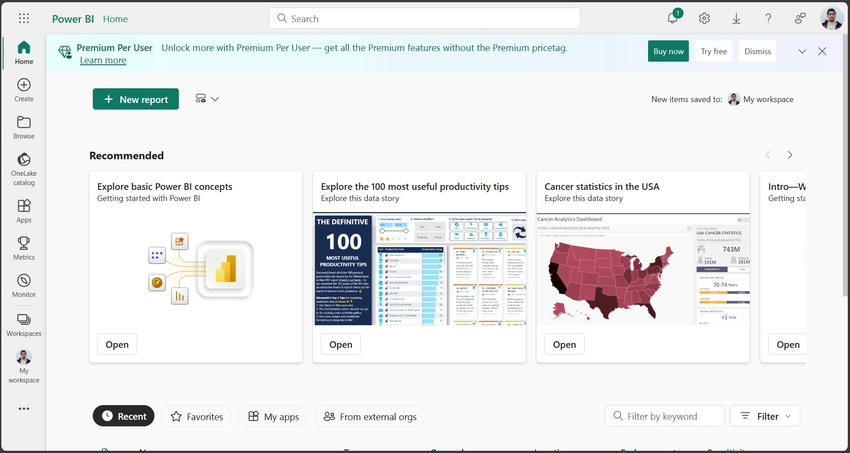The height and width of the screenshot is (453, 850).
Task: Click the feedback people icon in header
Action: point(800,18)
